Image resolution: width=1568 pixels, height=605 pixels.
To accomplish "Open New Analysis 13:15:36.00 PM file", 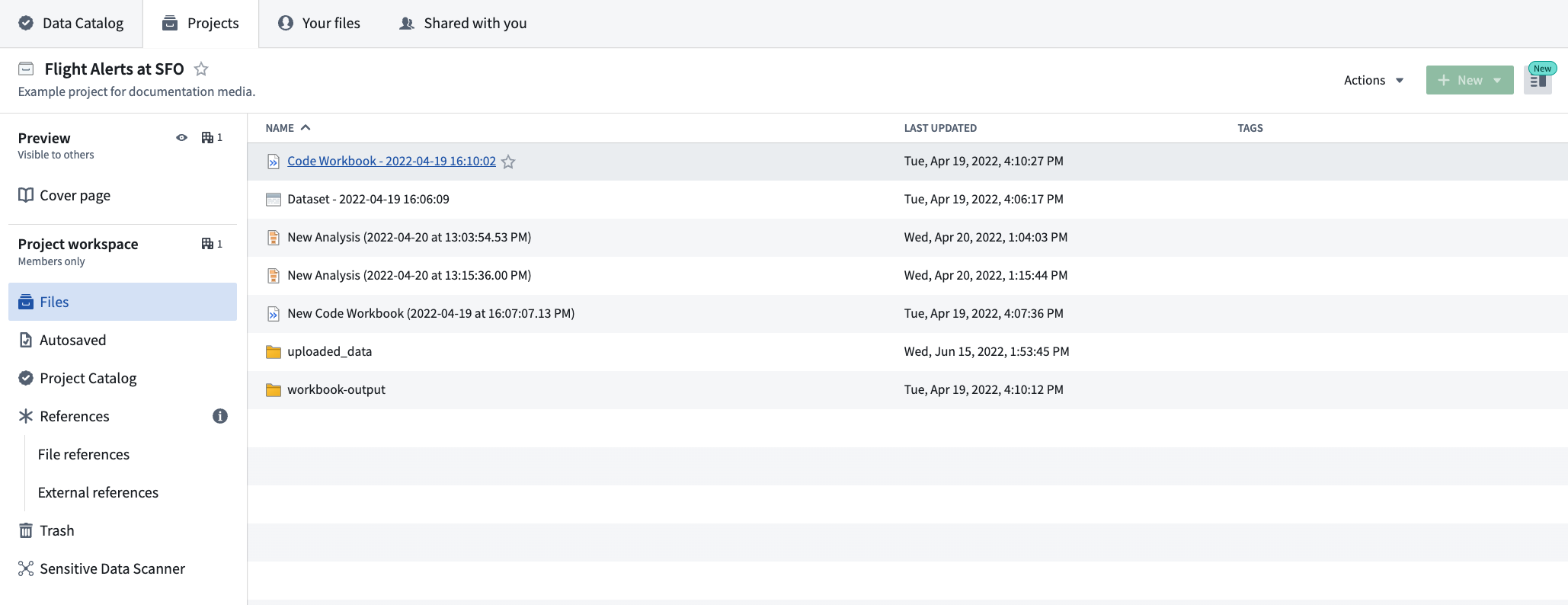I will 409,276.
